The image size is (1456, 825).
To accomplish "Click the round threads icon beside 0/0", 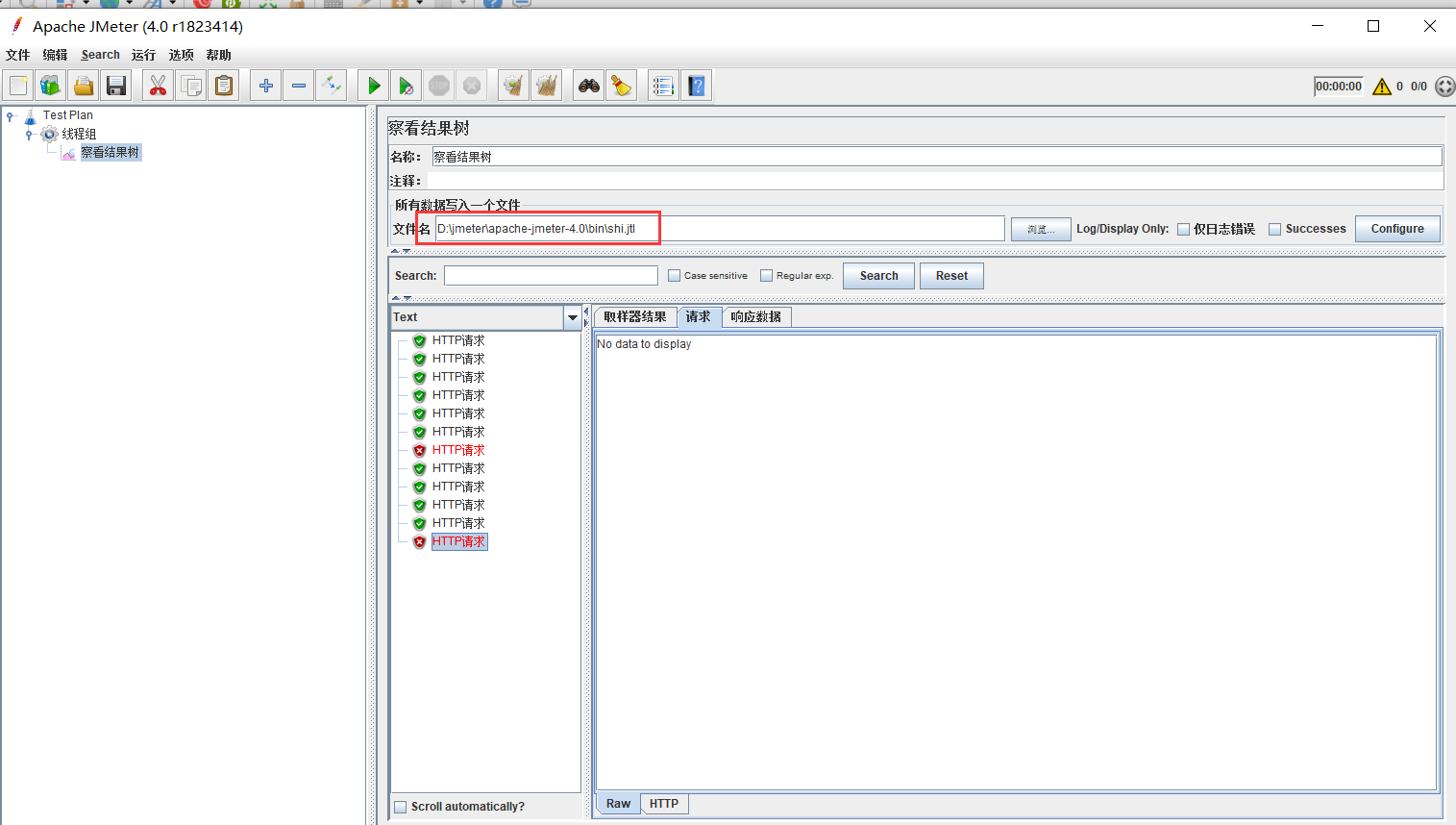I will pyautogui.click(x=1444, y=87).
